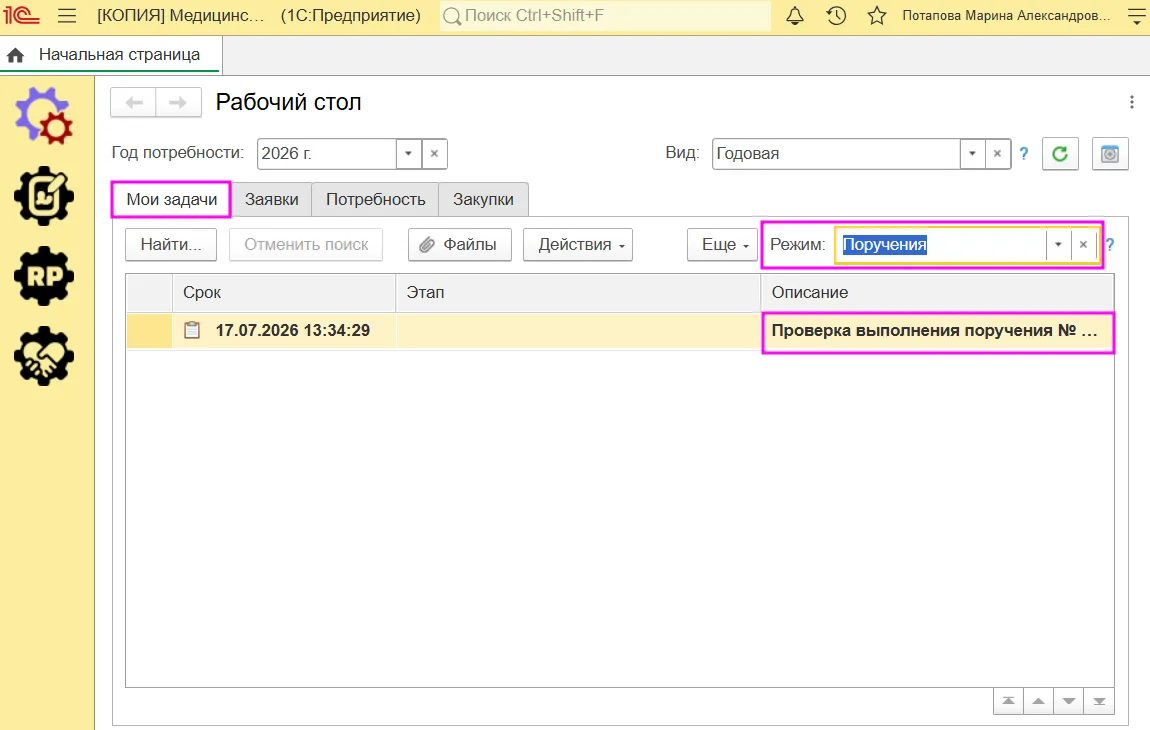Refresh the desktop with green arrow icon

1060,154
